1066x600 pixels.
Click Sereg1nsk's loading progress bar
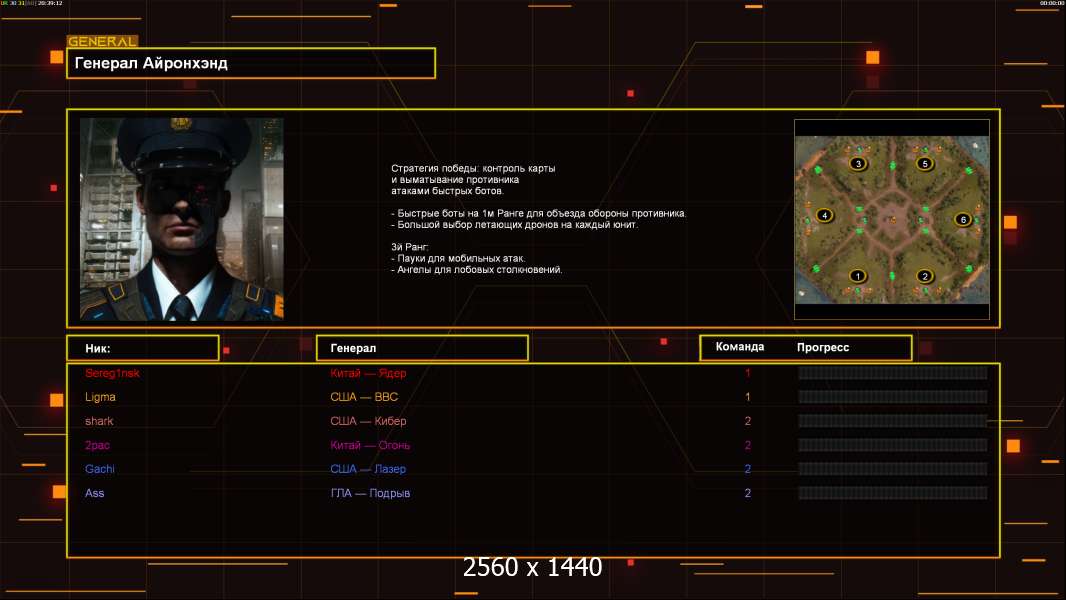pyautogui.click(x=893, y=373)
